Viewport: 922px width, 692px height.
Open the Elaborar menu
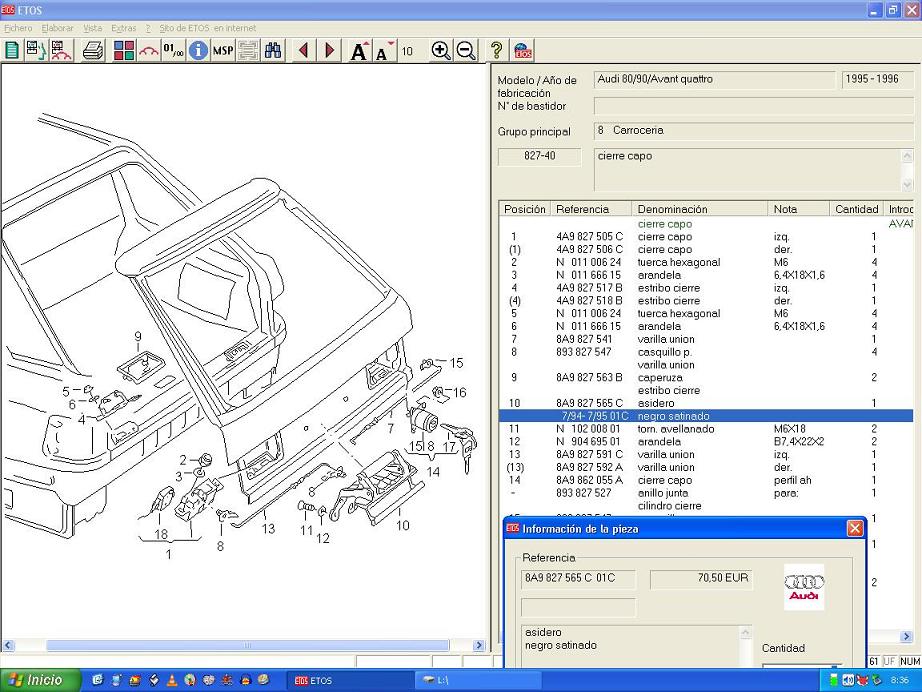point(57,28)
